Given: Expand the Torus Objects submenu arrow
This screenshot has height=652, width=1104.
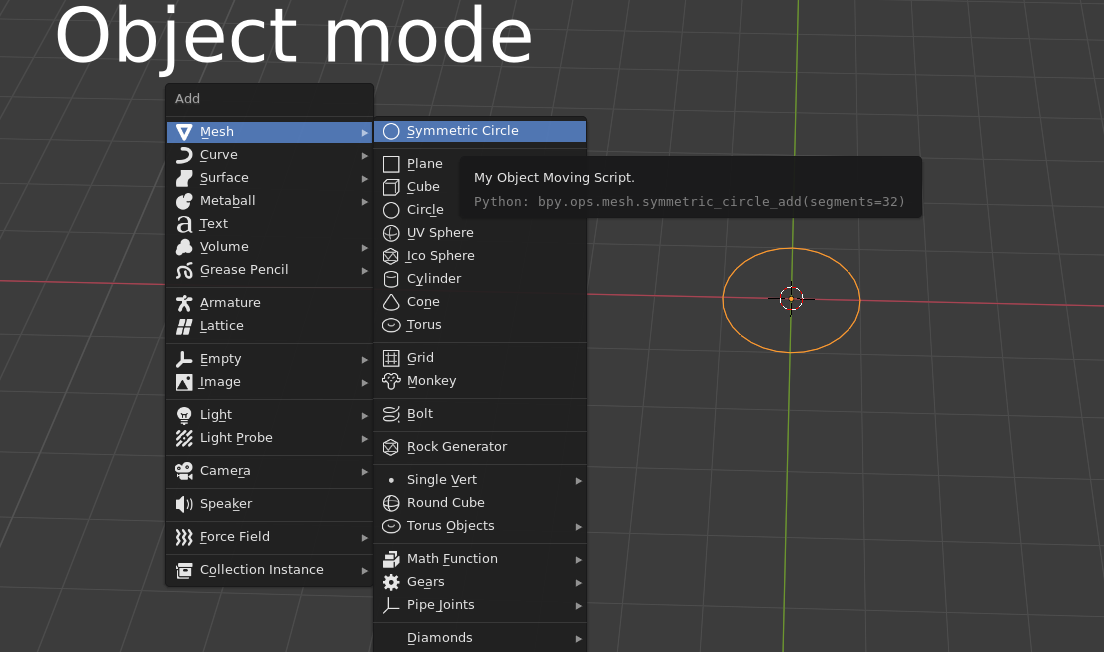Looking at the screenshot, I should 579,527.
